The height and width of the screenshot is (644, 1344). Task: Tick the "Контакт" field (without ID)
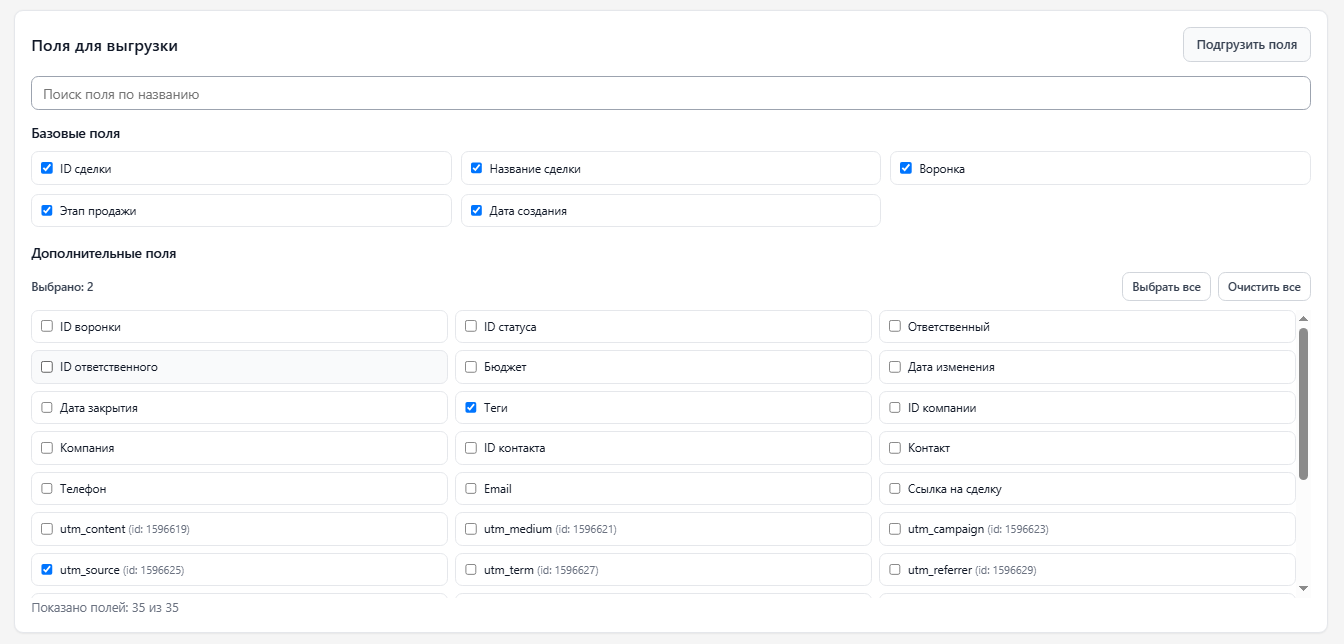(895, 448)
